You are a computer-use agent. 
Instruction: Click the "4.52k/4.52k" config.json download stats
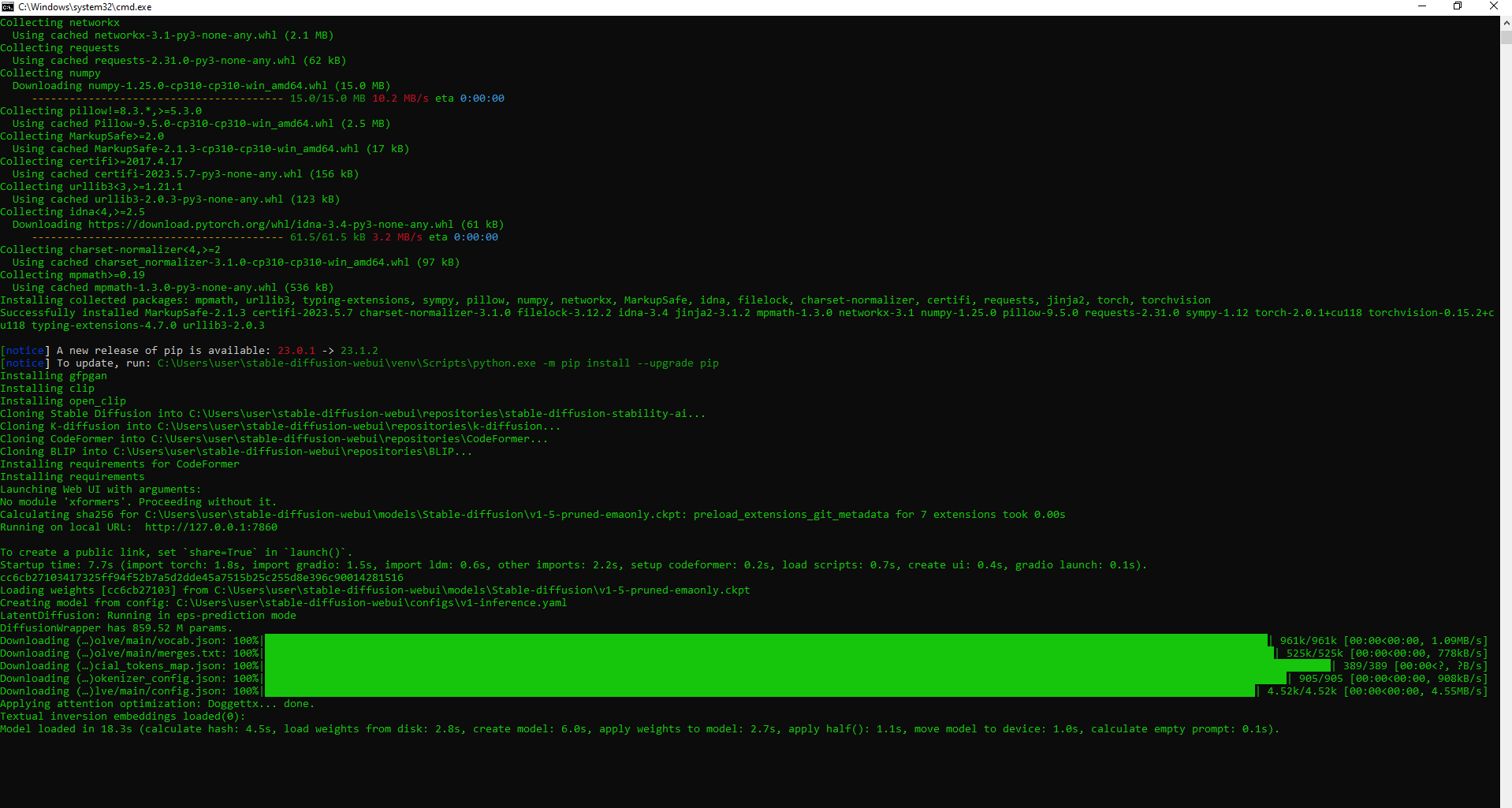(x=1302, y=691)
